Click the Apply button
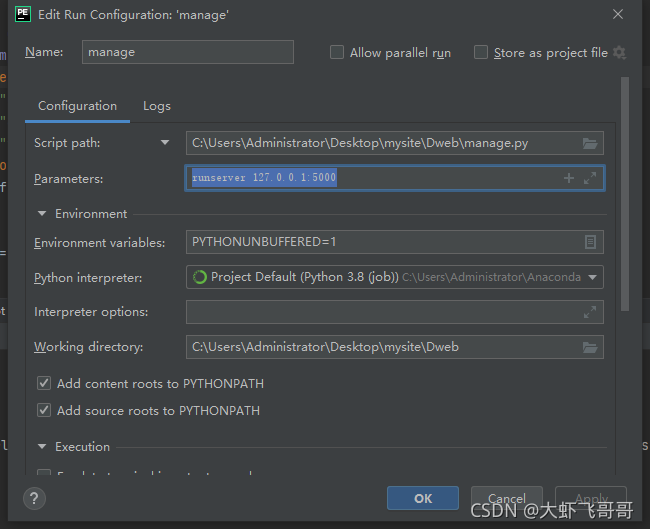Viewport: 650px width, 529px height. (x=591, y=498)
